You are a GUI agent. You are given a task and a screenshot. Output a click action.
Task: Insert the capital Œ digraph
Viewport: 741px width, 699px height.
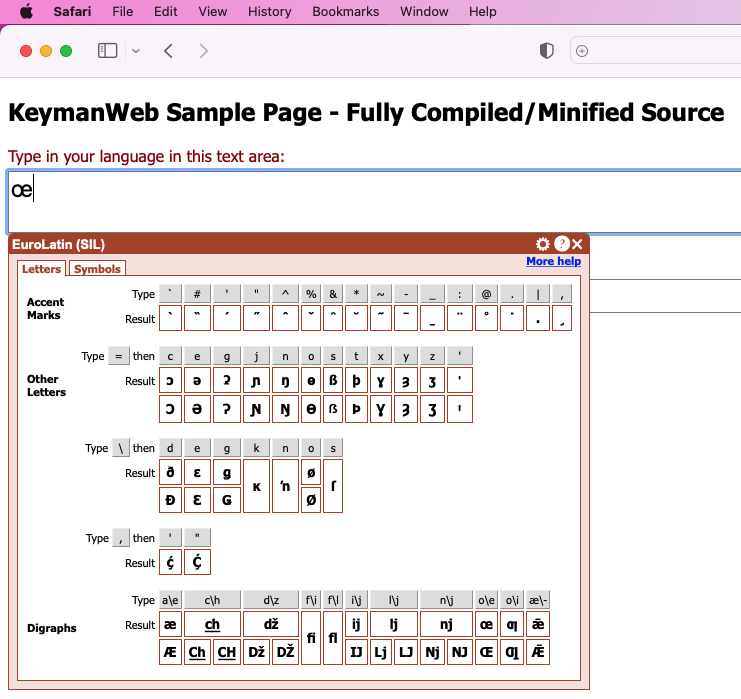click(x=486, y=652)
